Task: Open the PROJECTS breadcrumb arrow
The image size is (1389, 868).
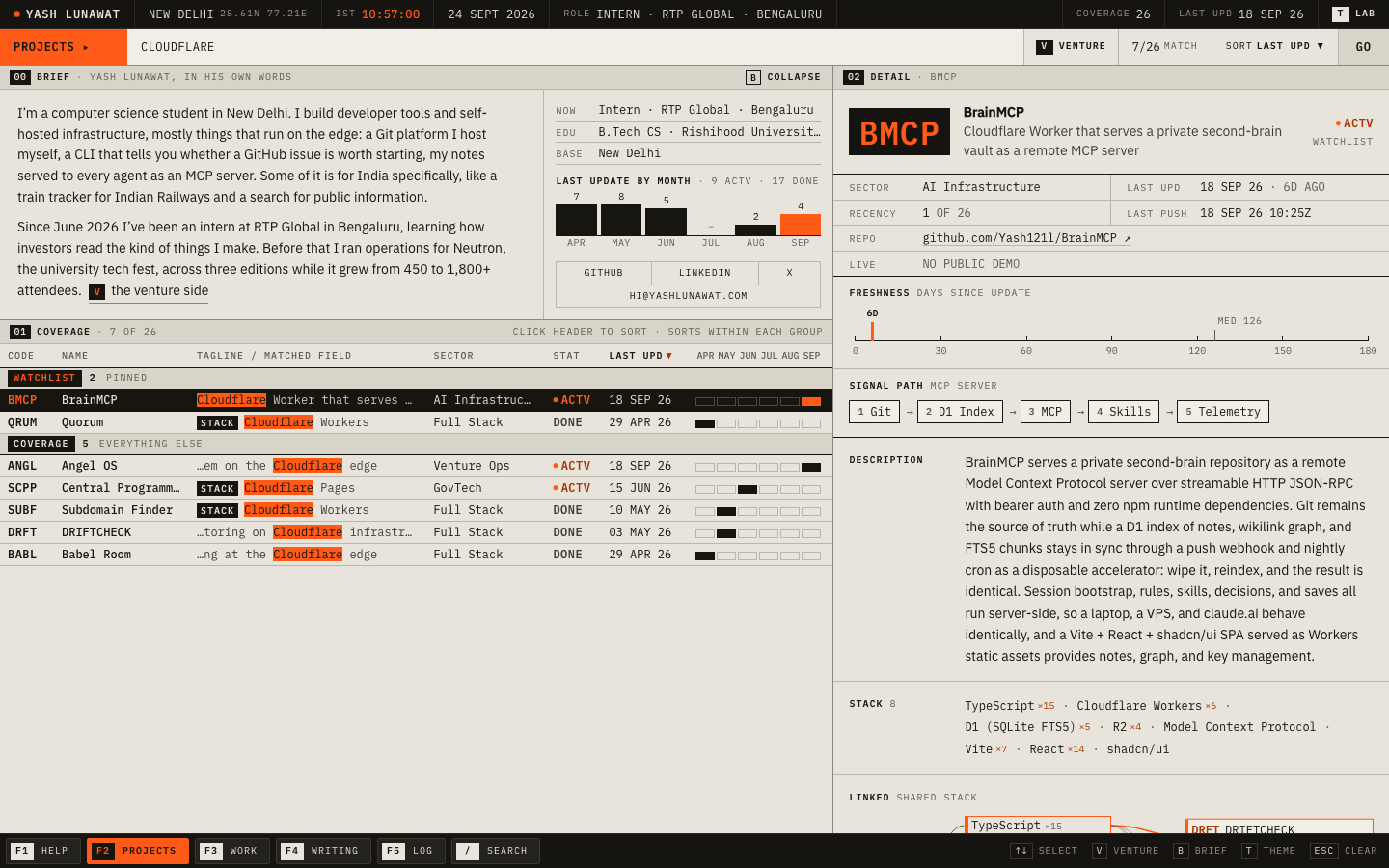Action: [x=64, y=47]
